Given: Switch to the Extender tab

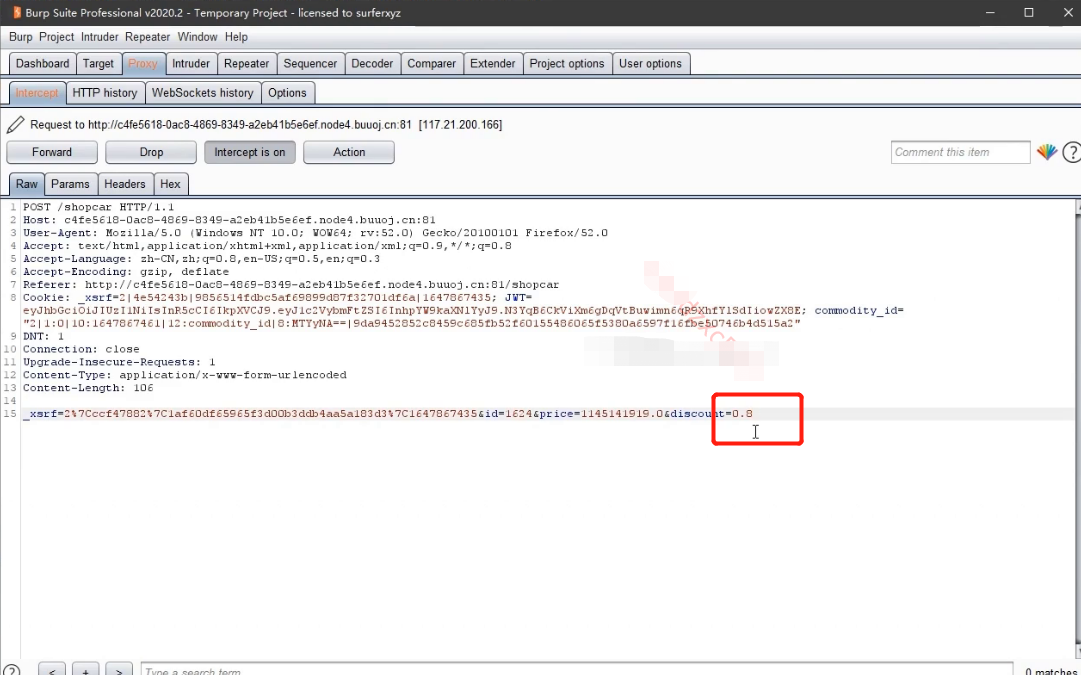Looking at the screenshot, I should (492, 63).
